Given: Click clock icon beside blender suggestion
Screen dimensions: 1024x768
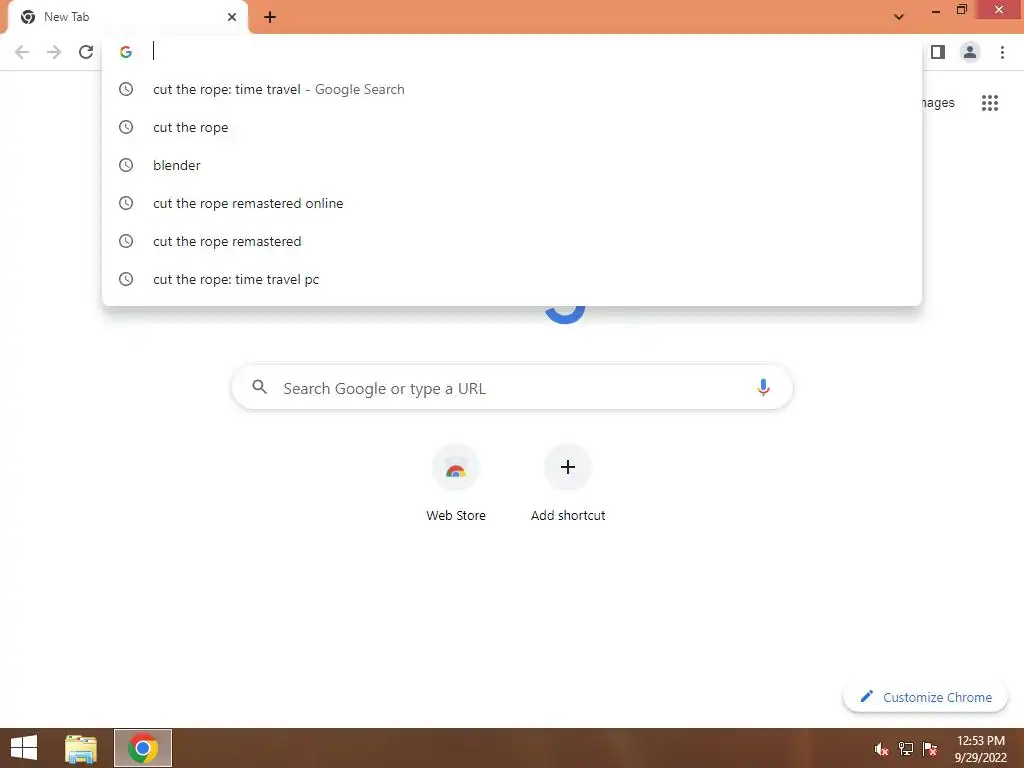Looking at the screenshot, I should (x=126, y=165).
